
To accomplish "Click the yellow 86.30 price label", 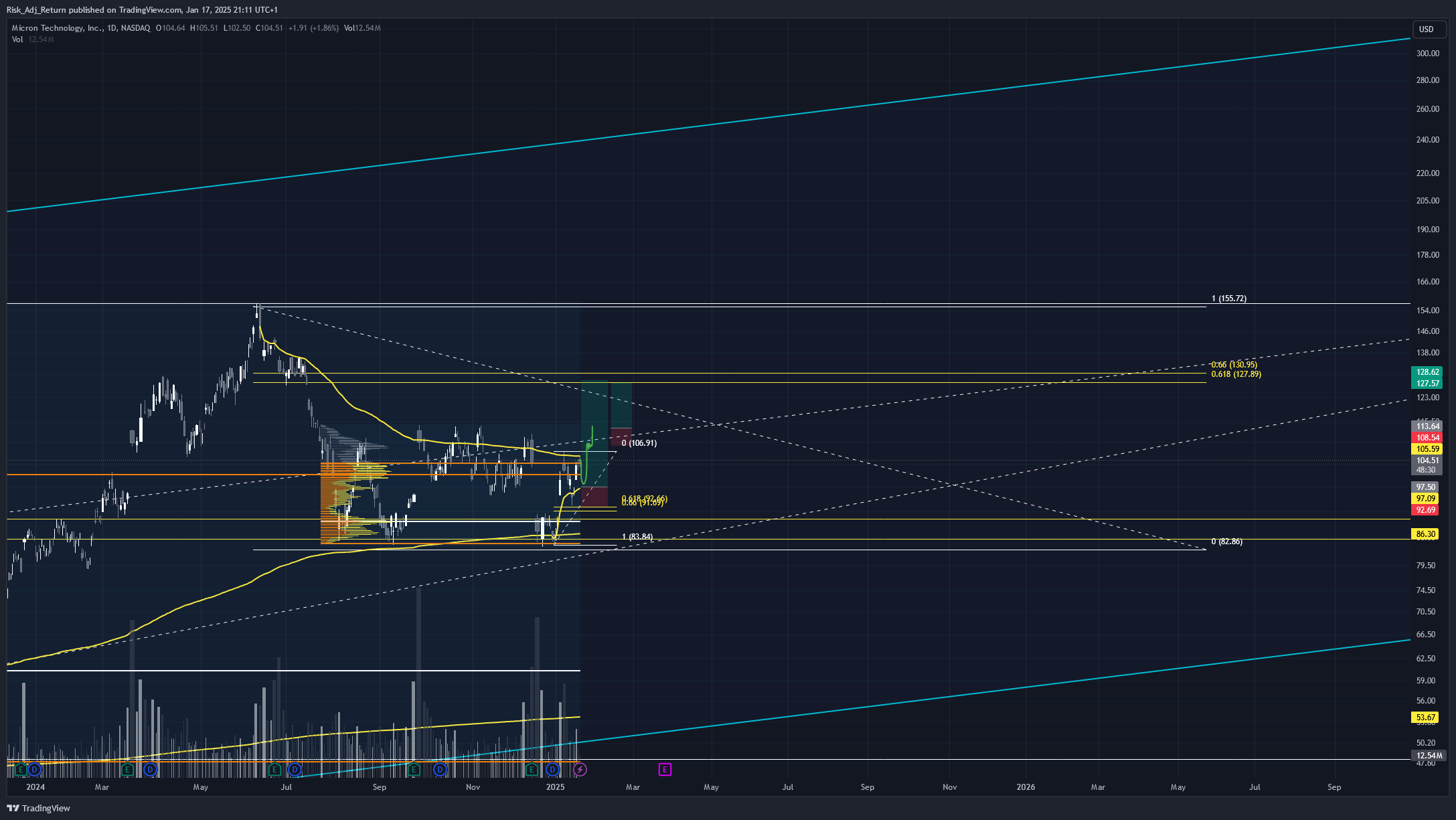I will (1426, 534).
